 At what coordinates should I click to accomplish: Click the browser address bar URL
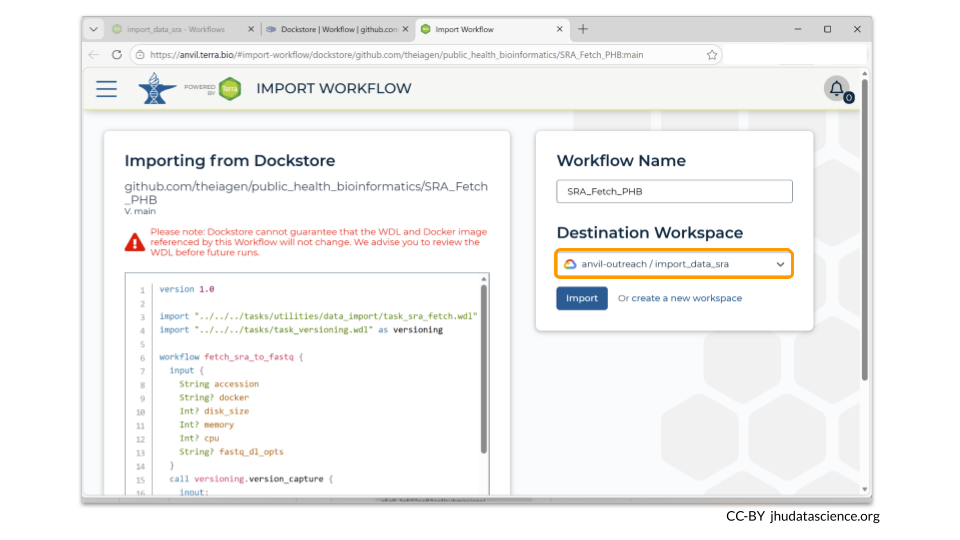coord(396,54)
